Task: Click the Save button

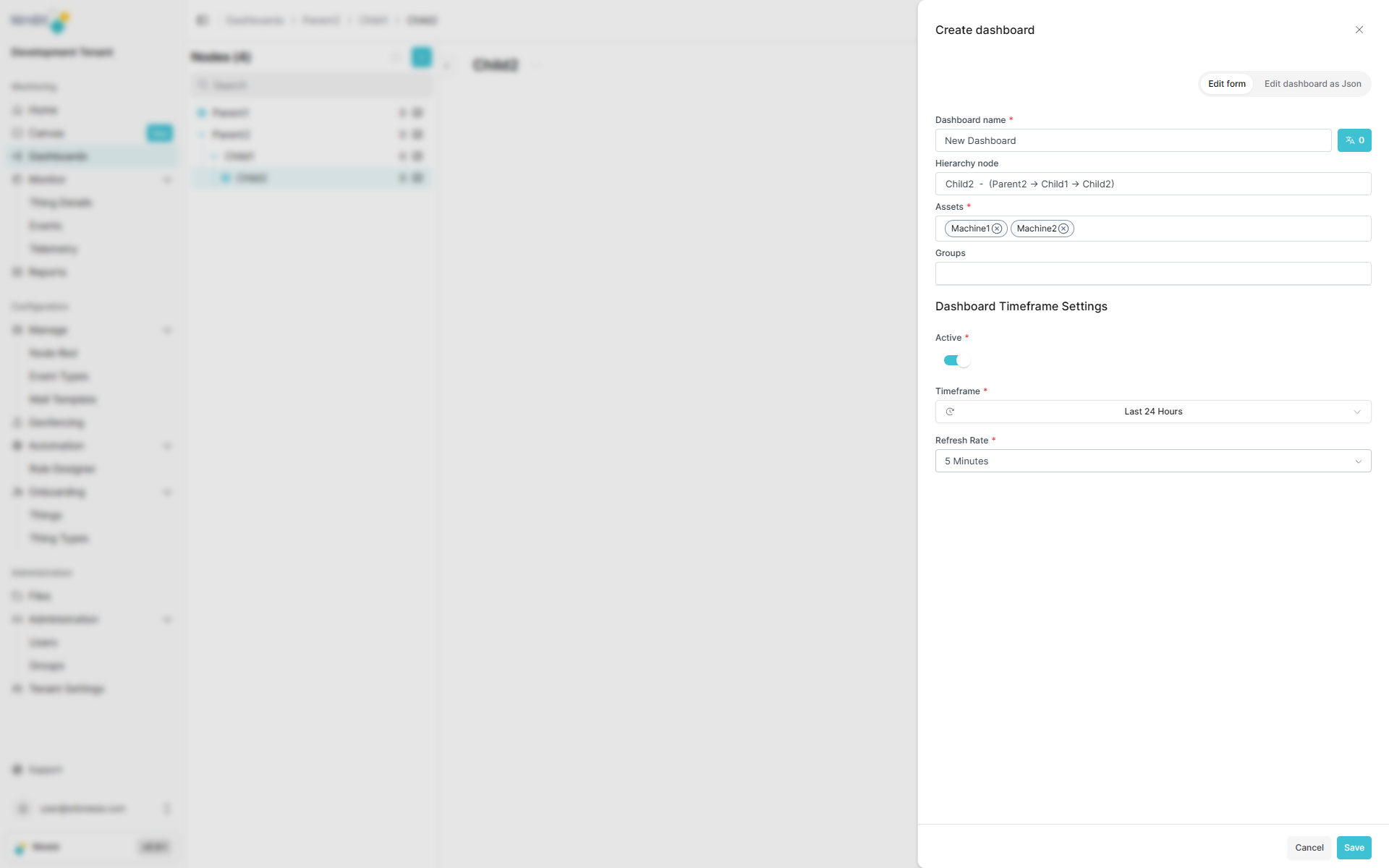Action: pos(1354,847)
